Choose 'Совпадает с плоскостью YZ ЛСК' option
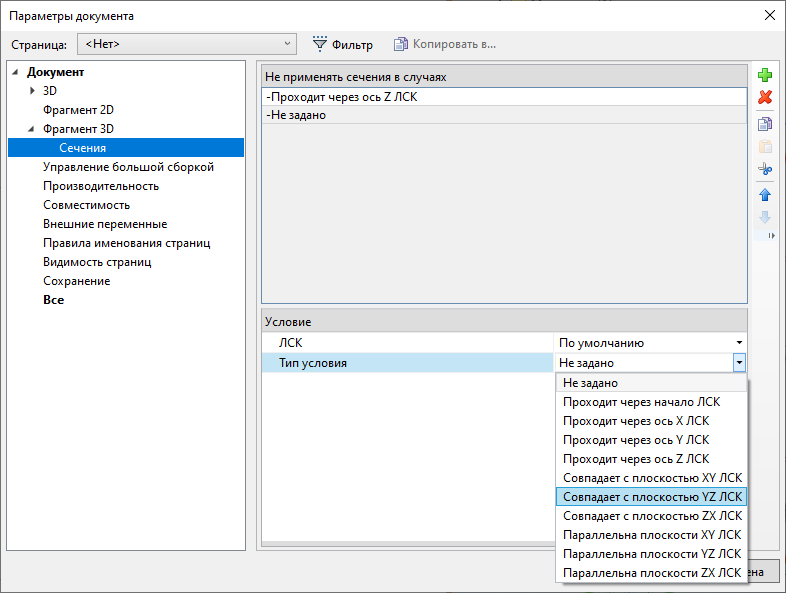 pos(652,497)
